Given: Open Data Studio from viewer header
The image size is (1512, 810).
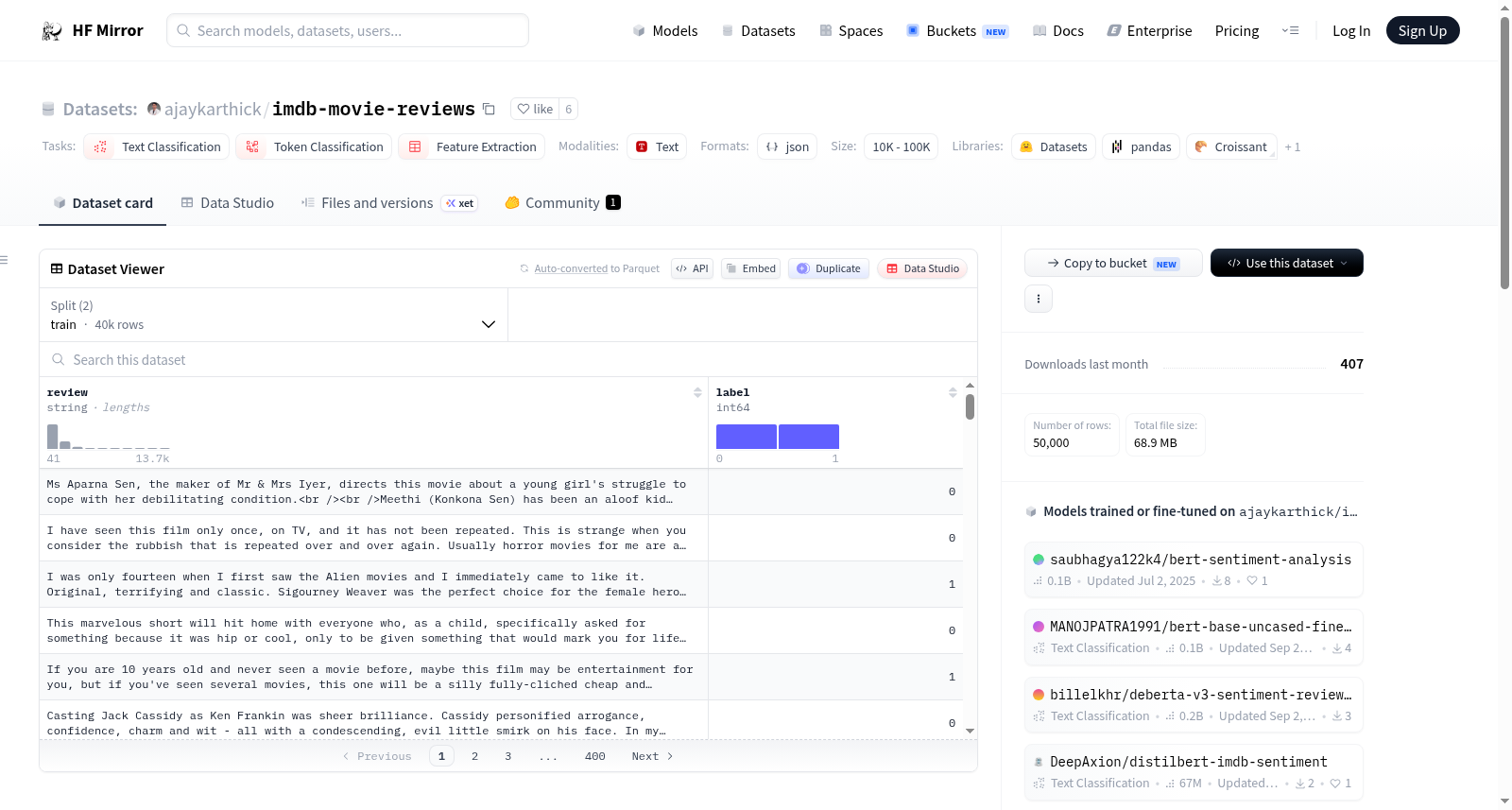Looking at the screenshot, I should (x=922, y=268).
